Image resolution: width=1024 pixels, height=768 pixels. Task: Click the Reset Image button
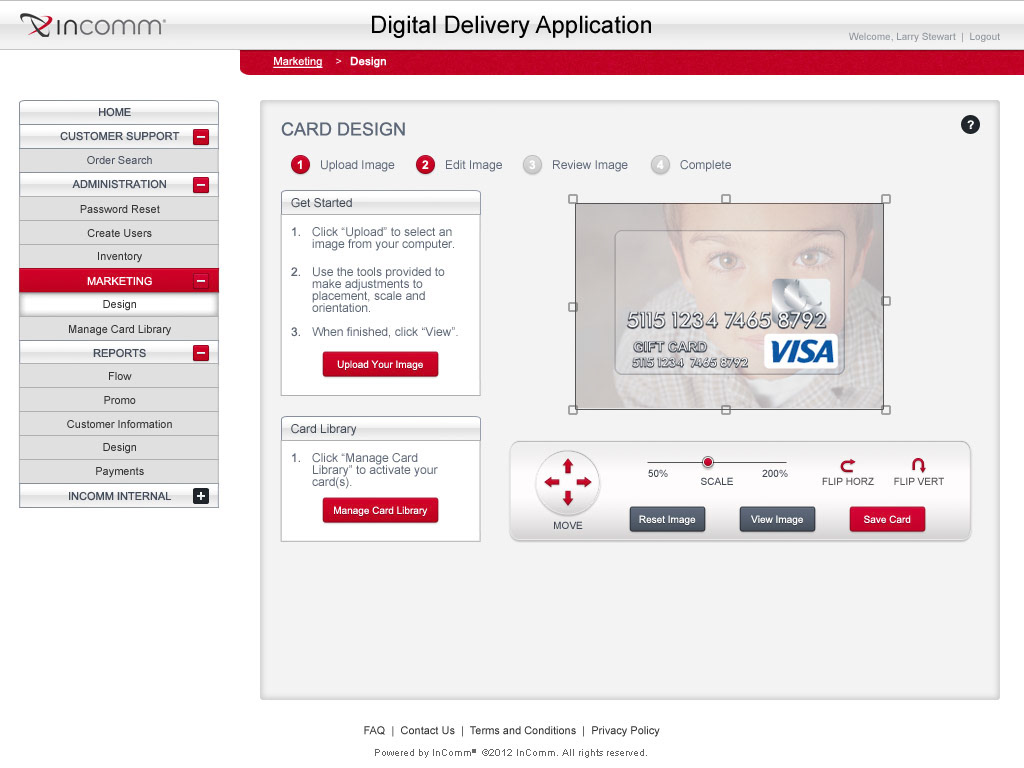coord(667,519)
